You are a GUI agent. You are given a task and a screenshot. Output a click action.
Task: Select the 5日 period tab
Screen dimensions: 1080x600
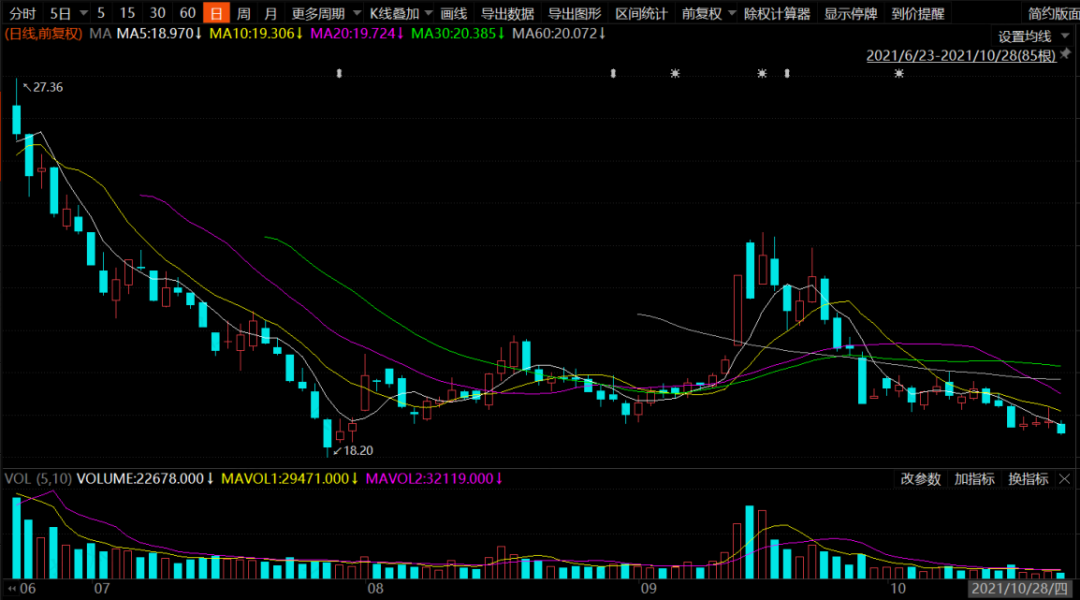pyautogui.click(x=61, y=13)
